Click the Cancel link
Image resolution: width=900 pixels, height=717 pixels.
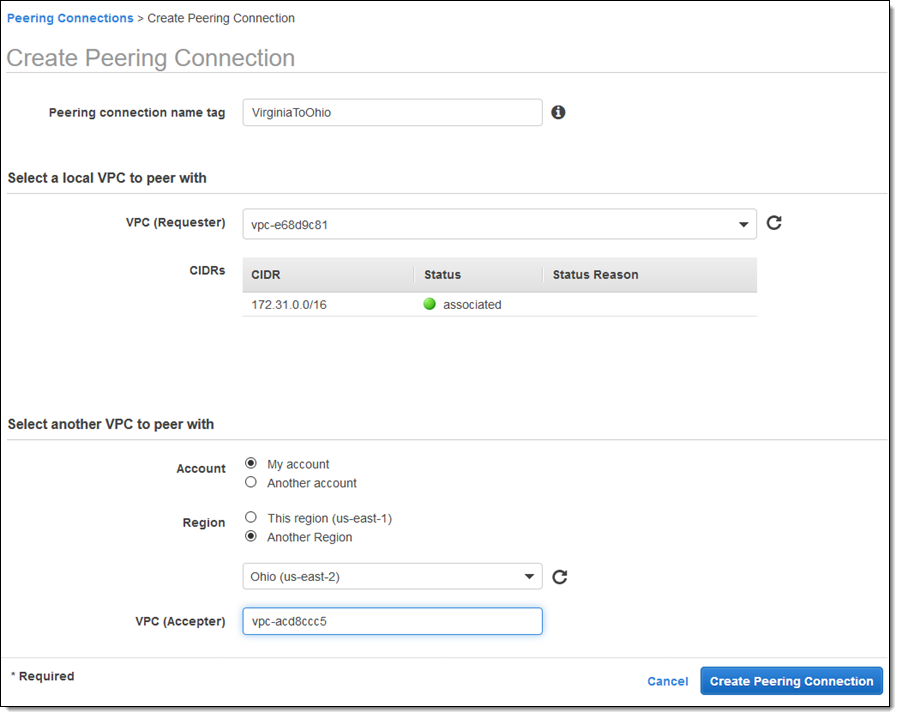click(x=667, y=681)
